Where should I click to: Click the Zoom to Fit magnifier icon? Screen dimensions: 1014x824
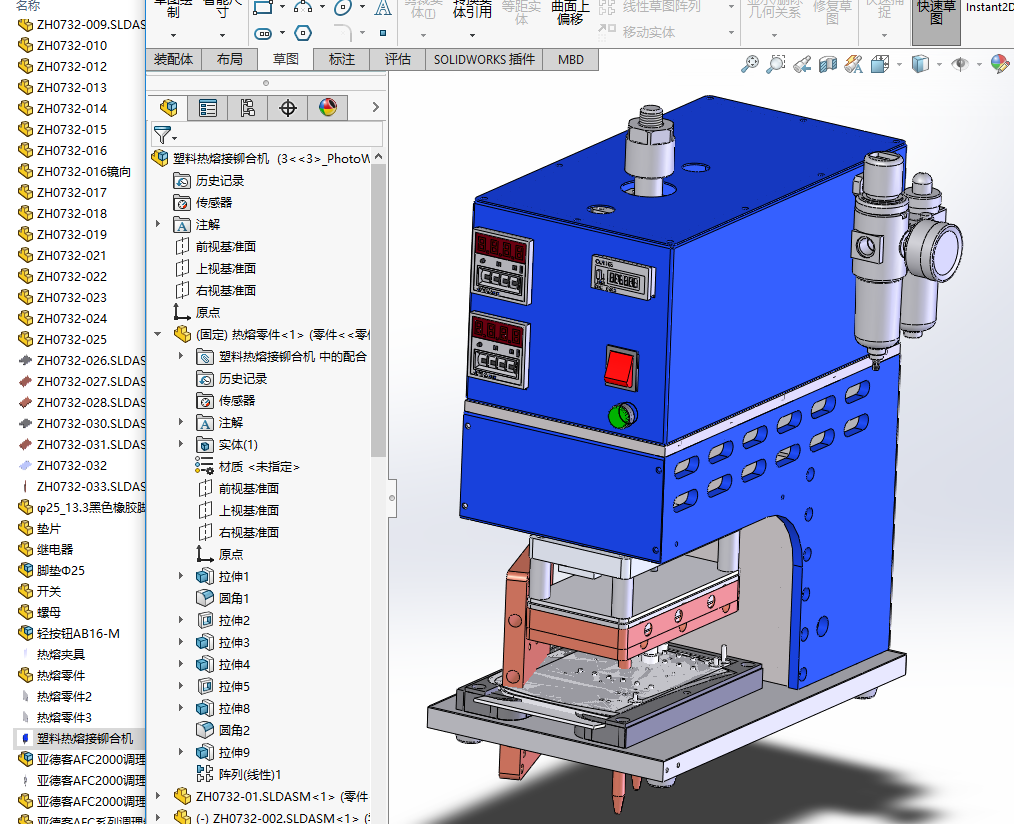[x=750, y=65]
